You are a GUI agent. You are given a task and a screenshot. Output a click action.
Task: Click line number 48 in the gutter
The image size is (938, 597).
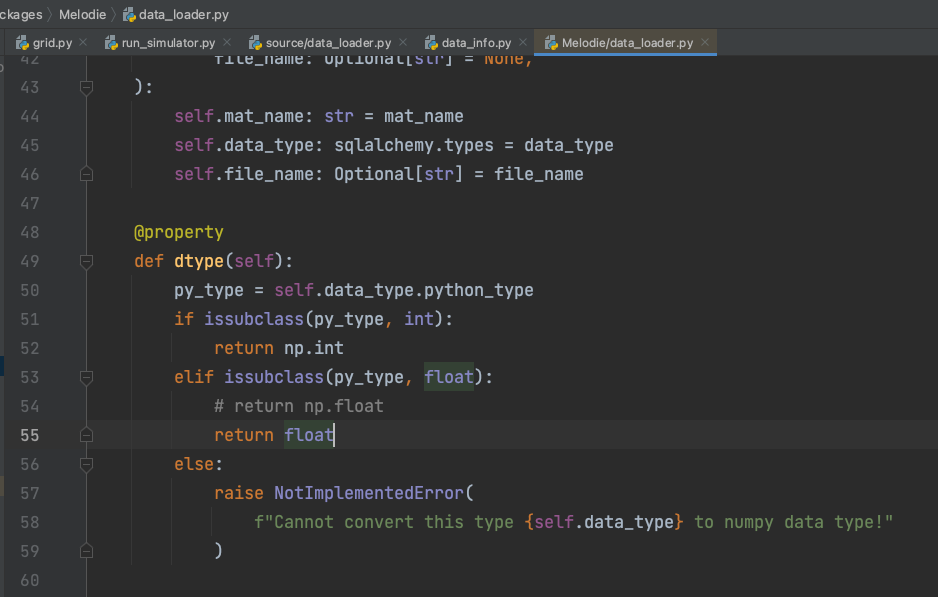pyautogui.click(x=29, y=232)
